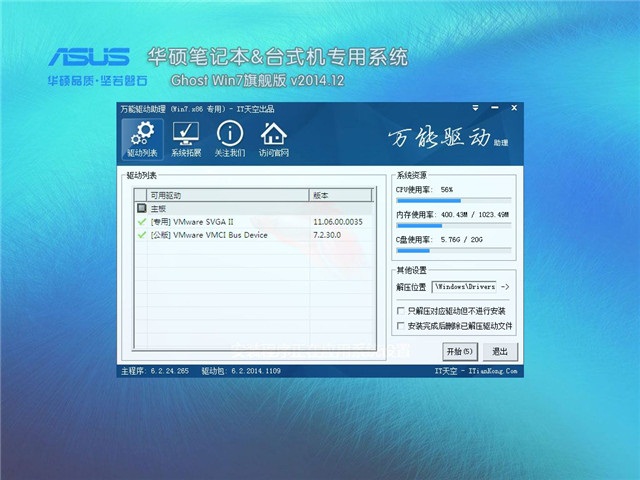Click the 版本 column header

pos(345,195)
